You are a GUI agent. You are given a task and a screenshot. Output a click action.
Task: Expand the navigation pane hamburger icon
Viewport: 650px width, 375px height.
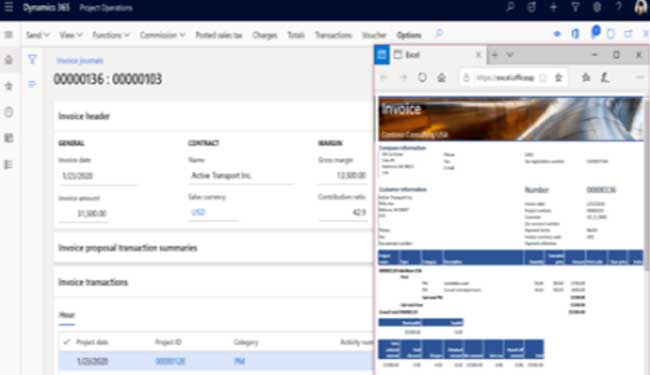click(x=8, y=35)
